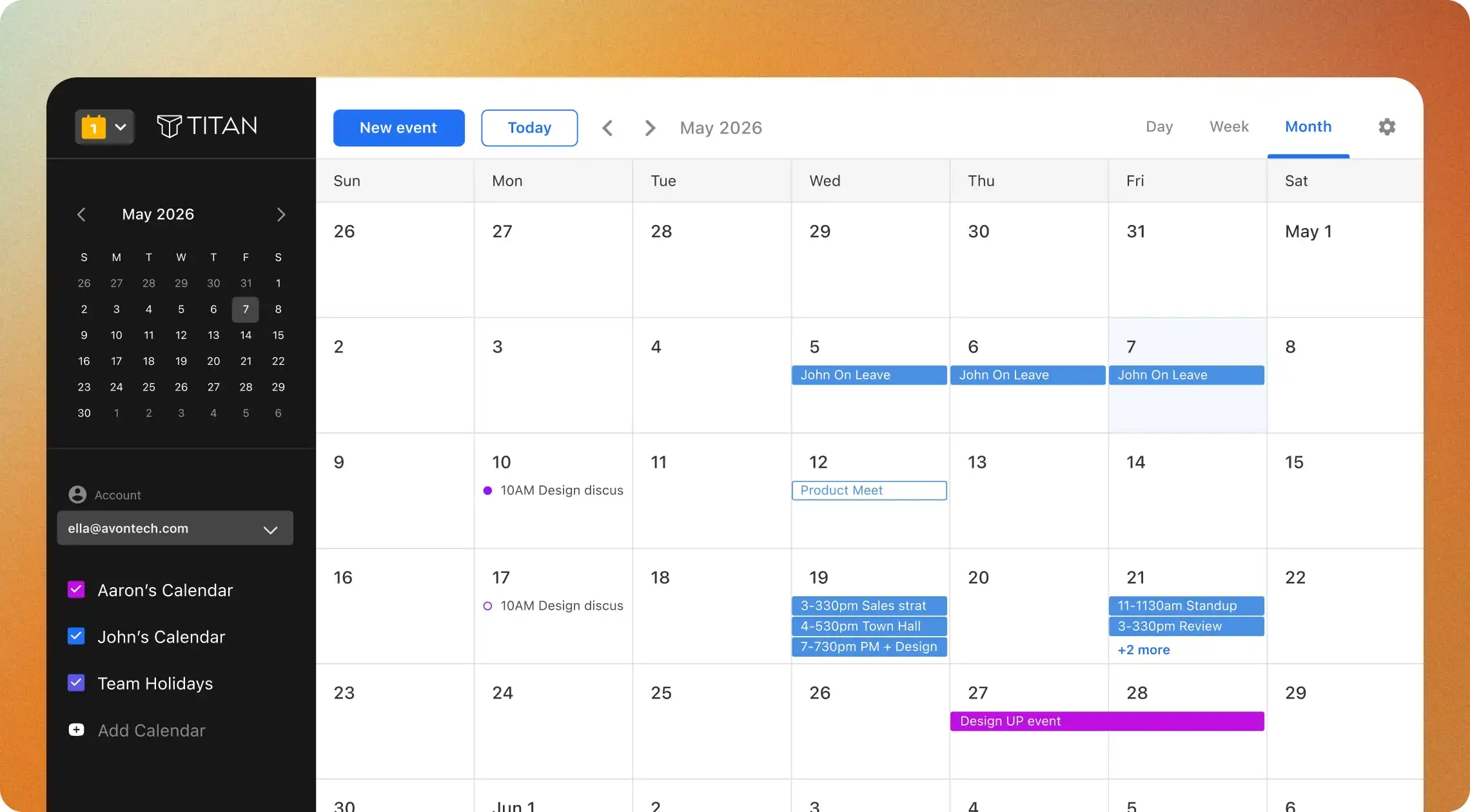
Task: Click May 22 cell in month grid
Action: 1345,606
